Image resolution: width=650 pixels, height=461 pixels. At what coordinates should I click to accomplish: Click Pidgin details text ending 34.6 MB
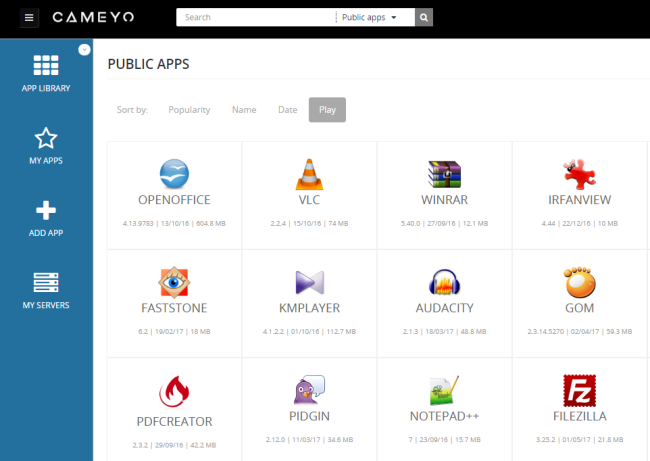pos(309,440)
